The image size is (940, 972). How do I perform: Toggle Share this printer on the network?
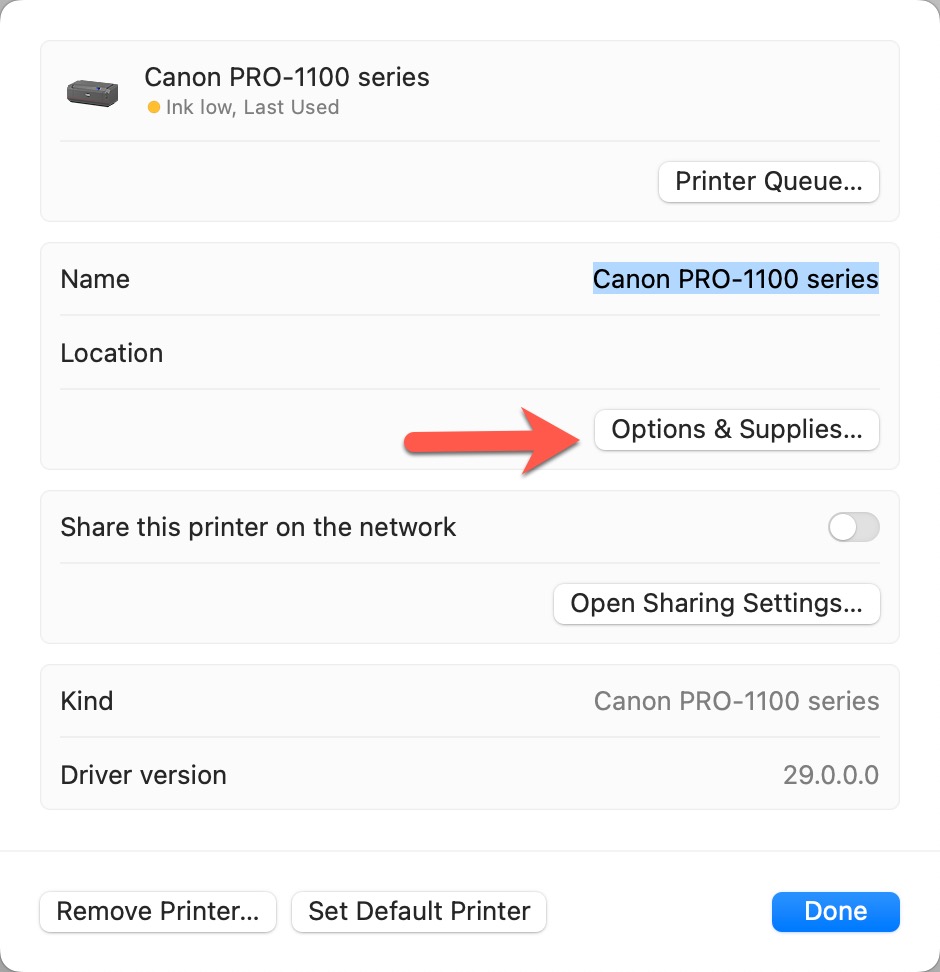click(x=853, y=527)
